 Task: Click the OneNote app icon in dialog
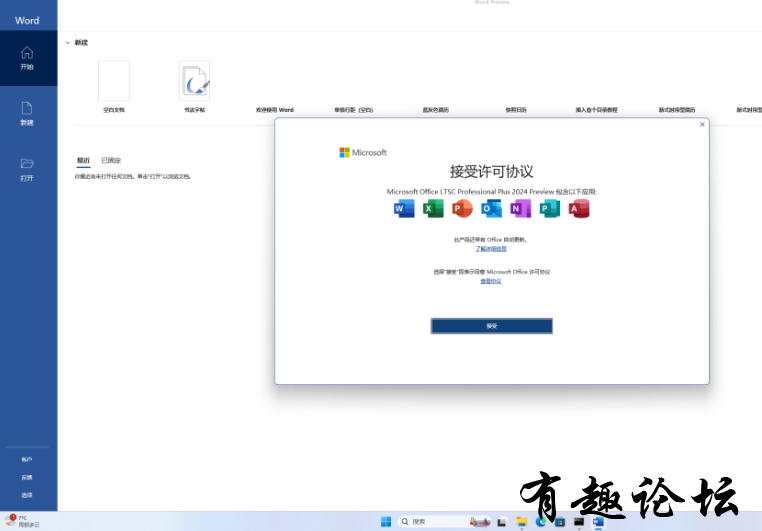[520, 208]
